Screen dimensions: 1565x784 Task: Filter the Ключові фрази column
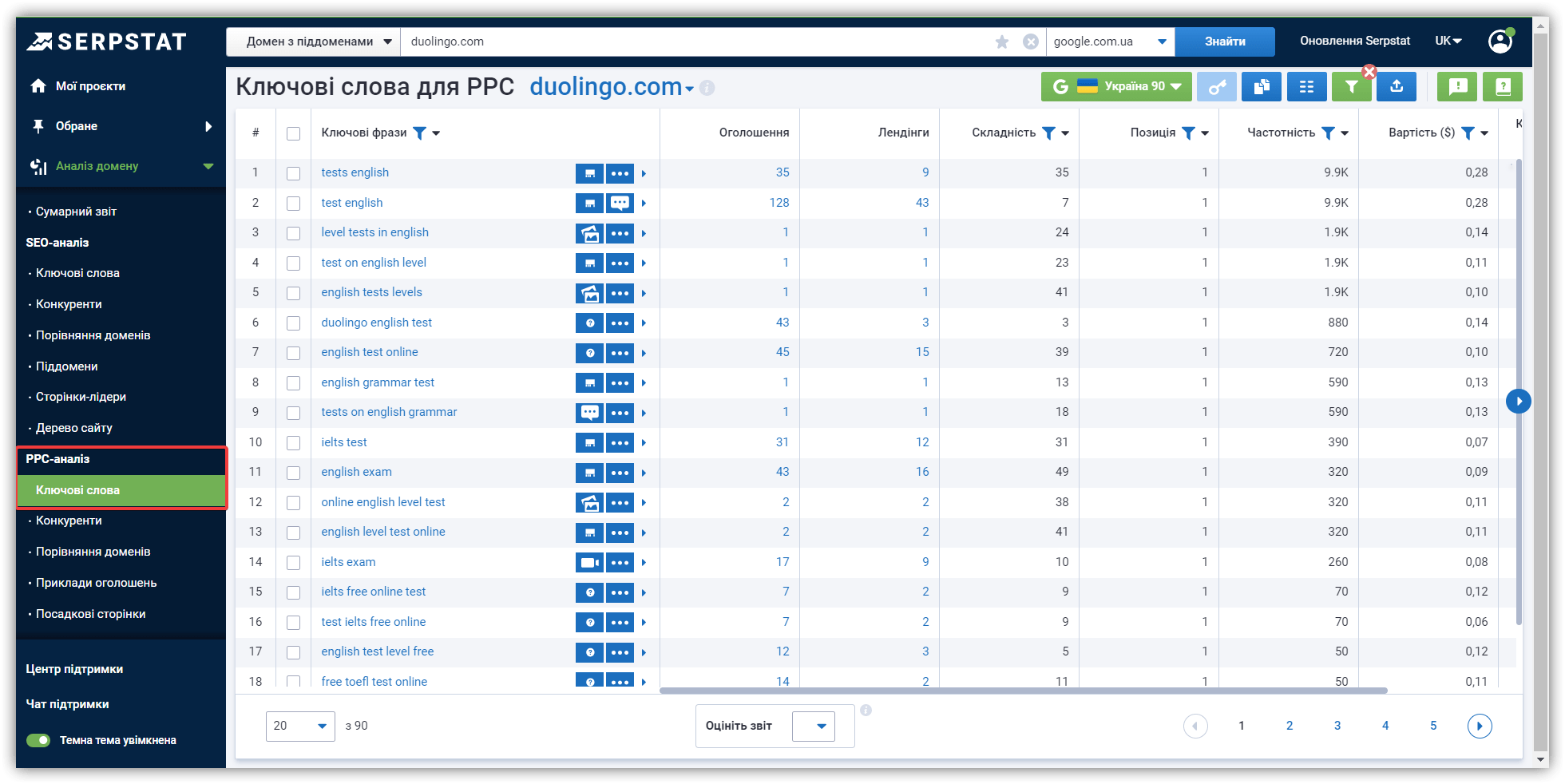(419, 133)
